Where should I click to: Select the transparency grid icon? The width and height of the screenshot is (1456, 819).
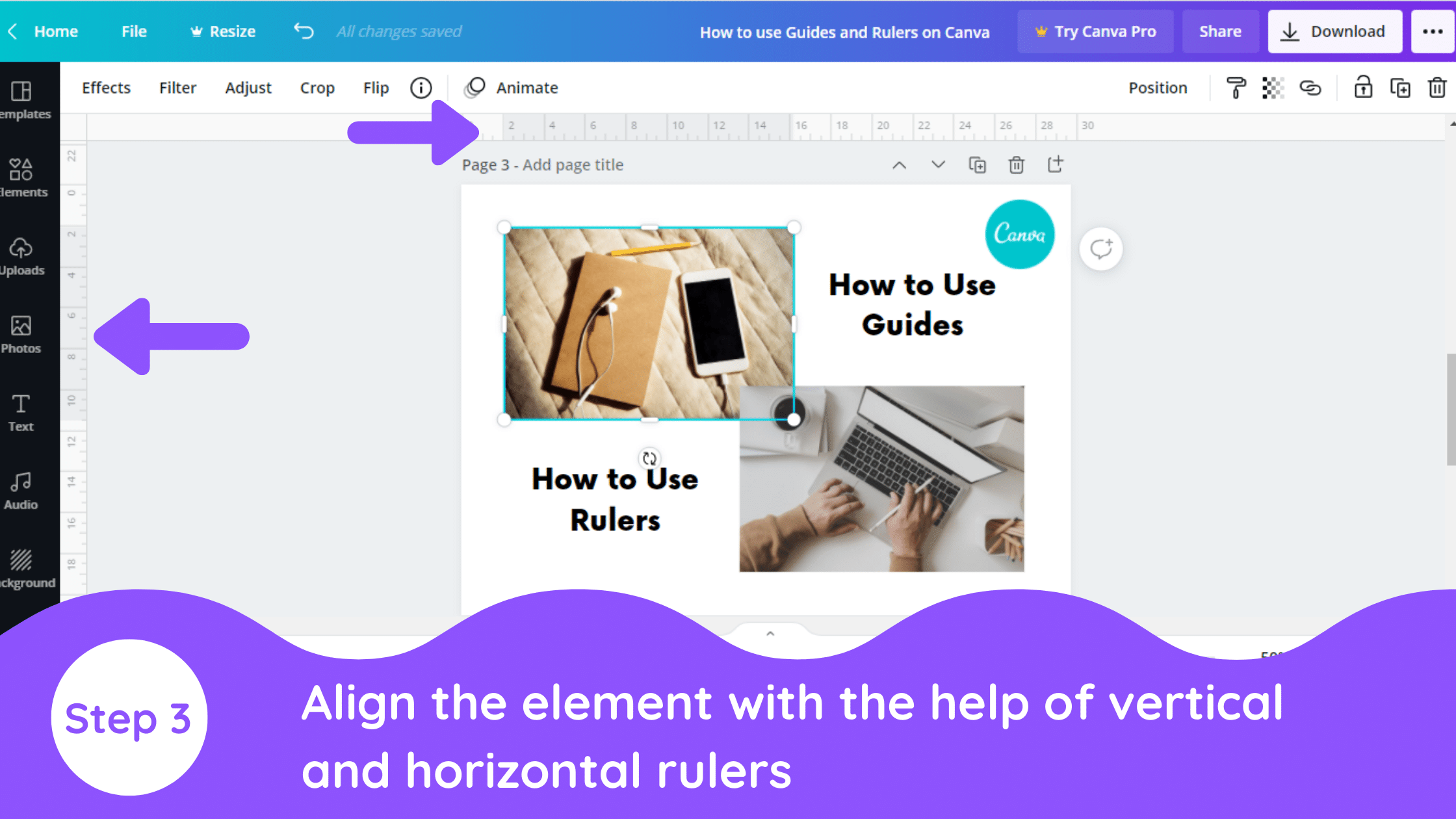click(1272, 88)
